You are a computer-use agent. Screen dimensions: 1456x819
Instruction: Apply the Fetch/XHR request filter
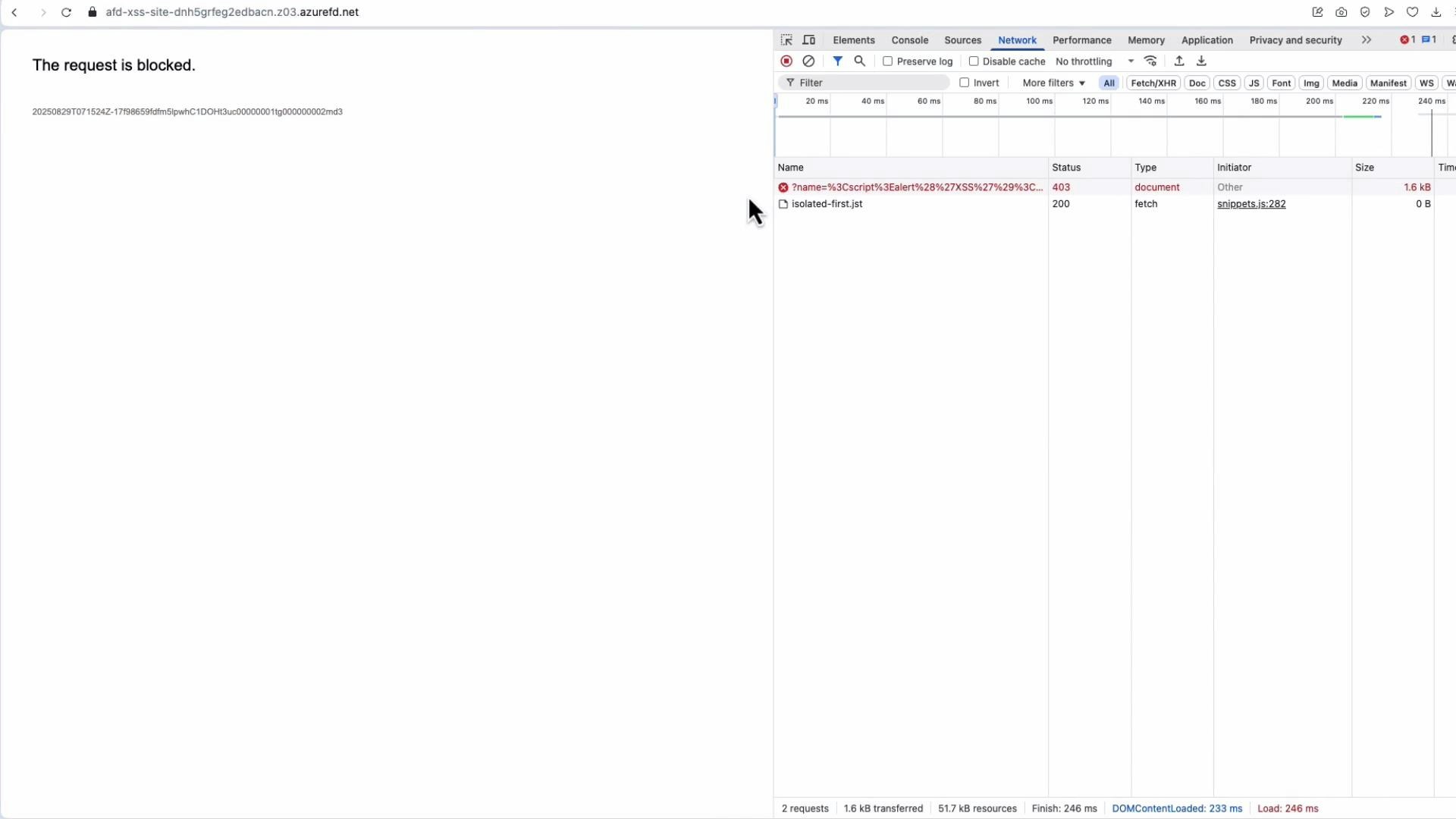[1153, 83]
